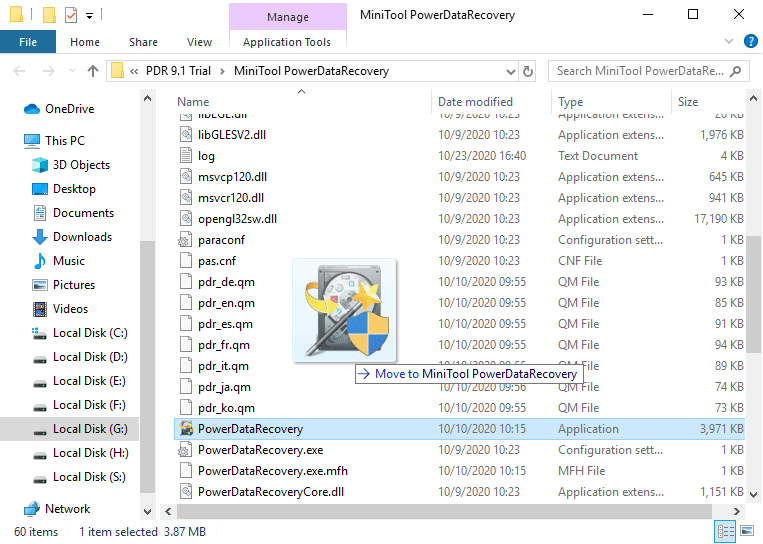Open the Recent locations dropdown

tap(73, 71)
